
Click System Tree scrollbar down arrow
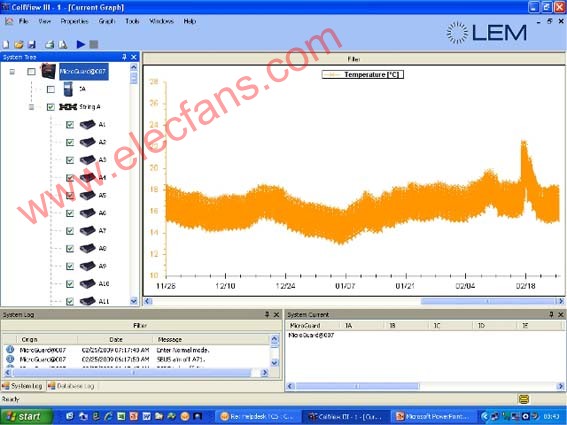pos(134,301)
